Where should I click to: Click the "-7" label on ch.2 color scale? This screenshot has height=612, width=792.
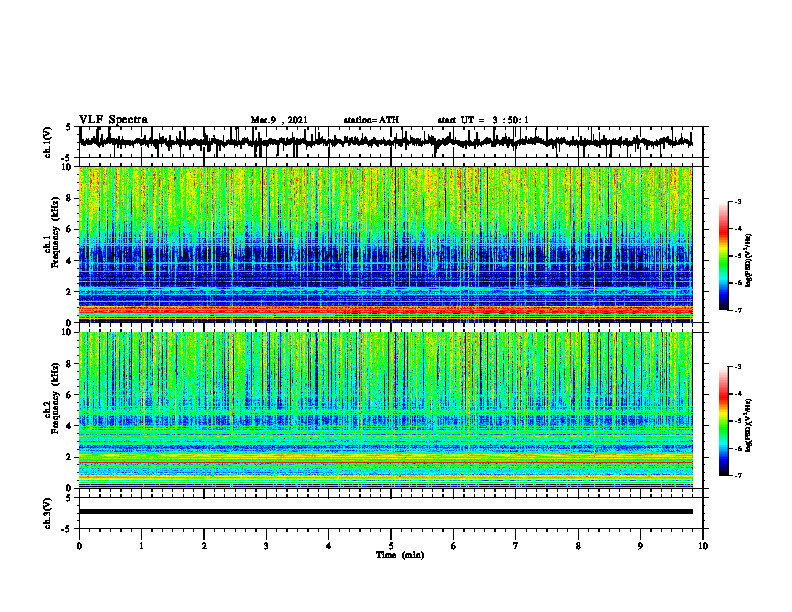738,475
